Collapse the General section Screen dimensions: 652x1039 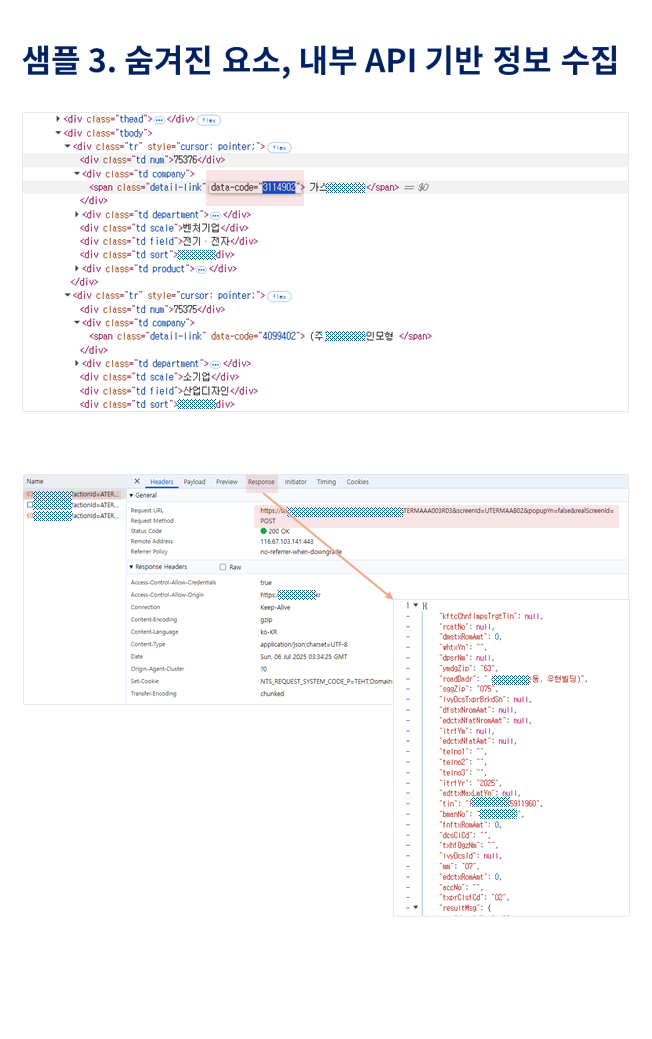point(131,496)
